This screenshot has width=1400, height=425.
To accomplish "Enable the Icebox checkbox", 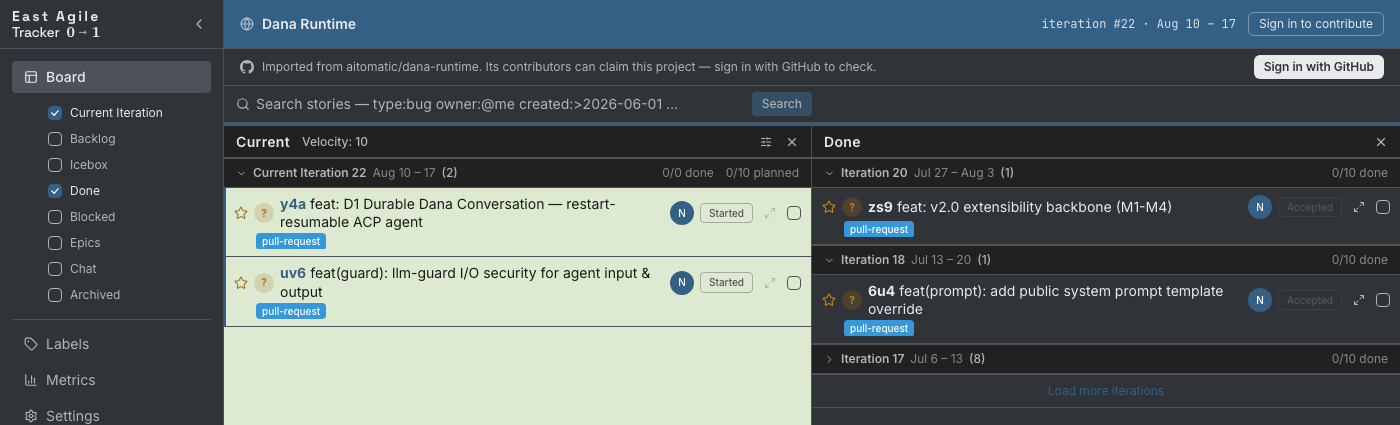I will pos(55,165).
